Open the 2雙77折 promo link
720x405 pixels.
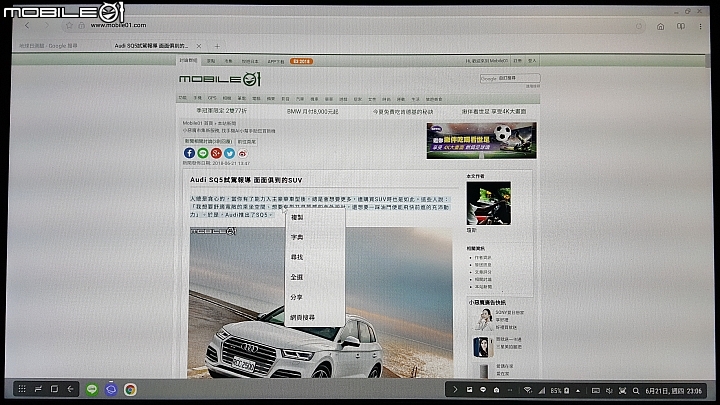coord(221,111)
